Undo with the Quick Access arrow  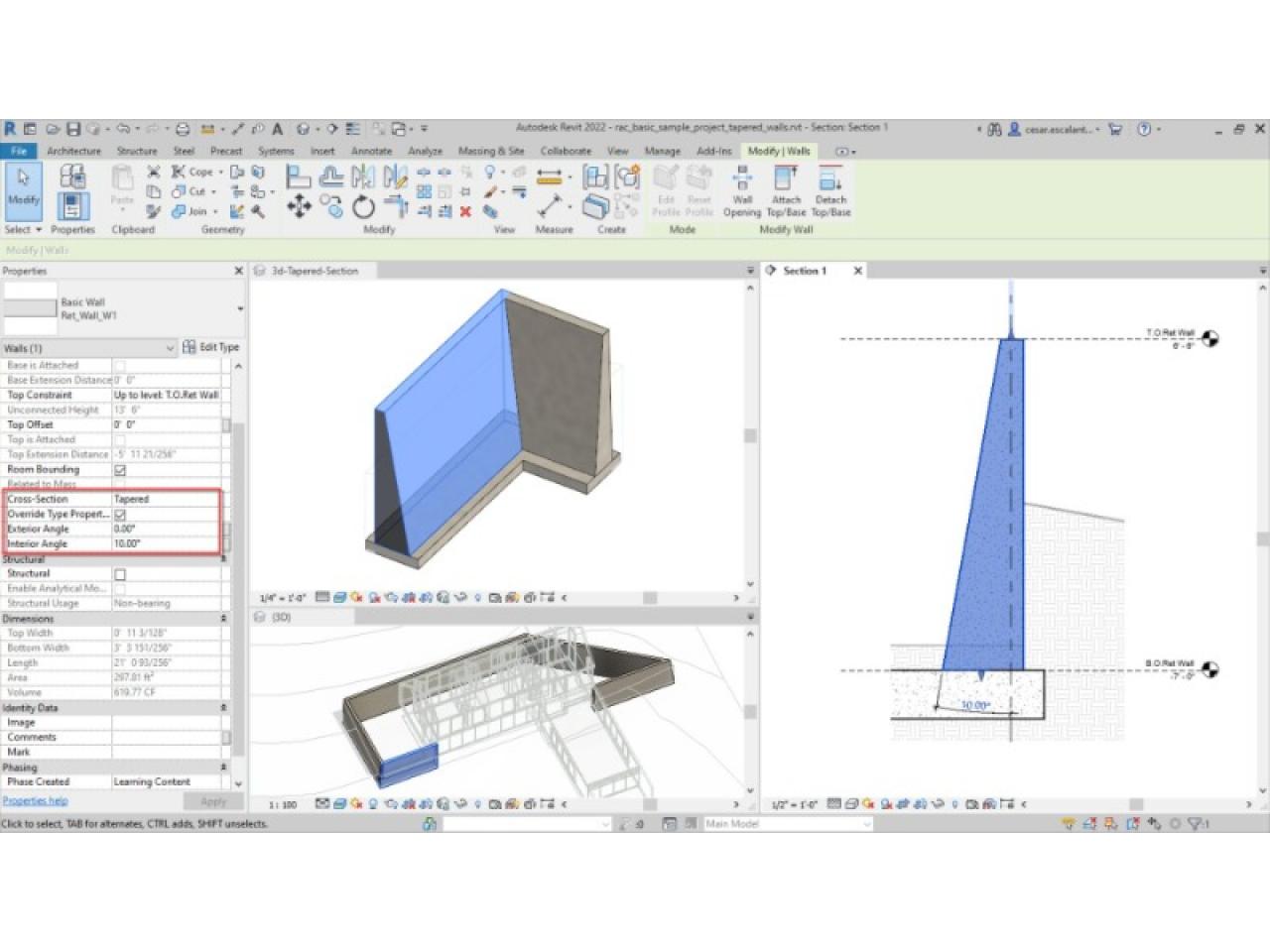coord(123,129)
